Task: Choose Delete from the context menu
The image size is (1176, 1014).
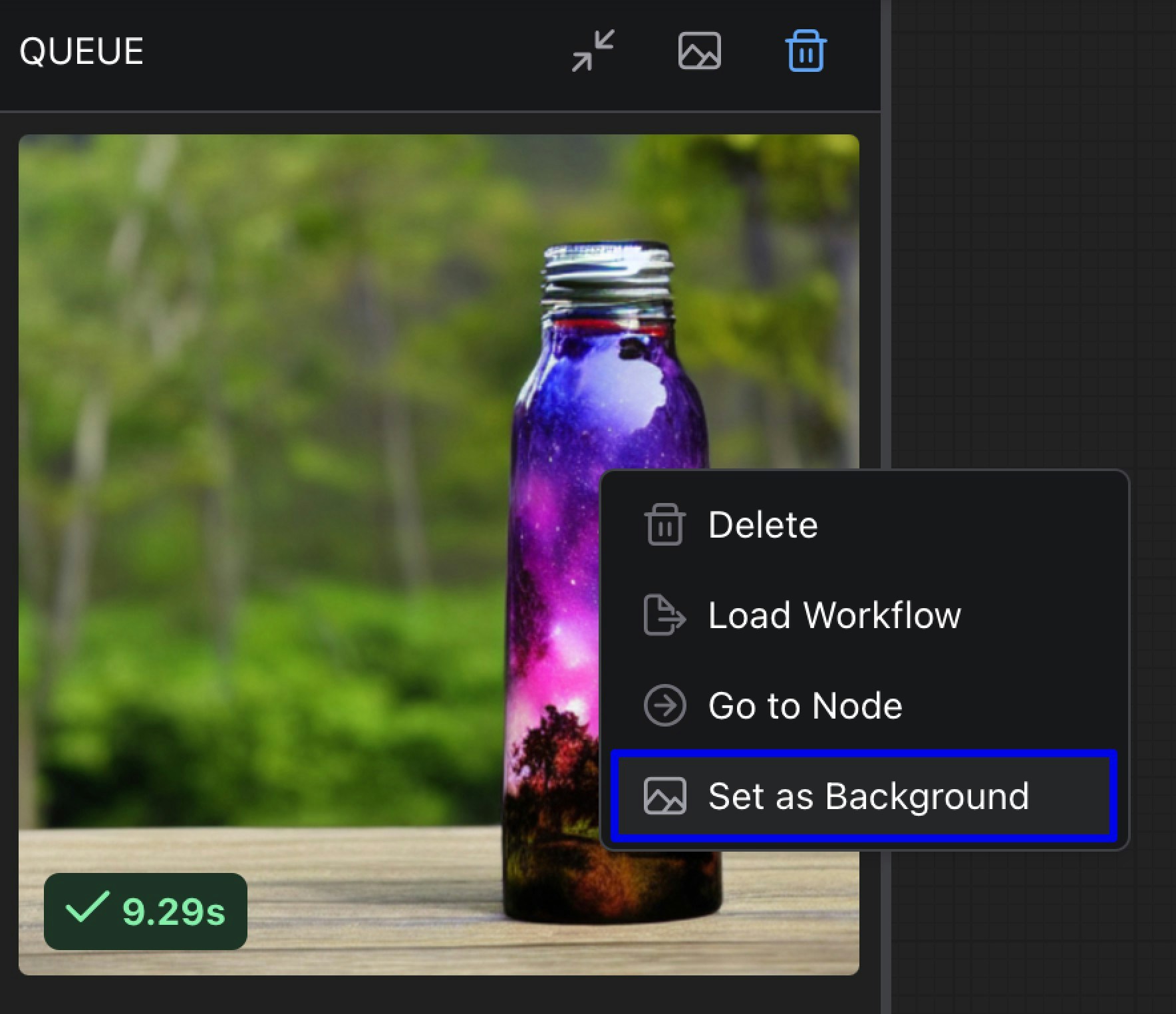Action: coord(762,524)
